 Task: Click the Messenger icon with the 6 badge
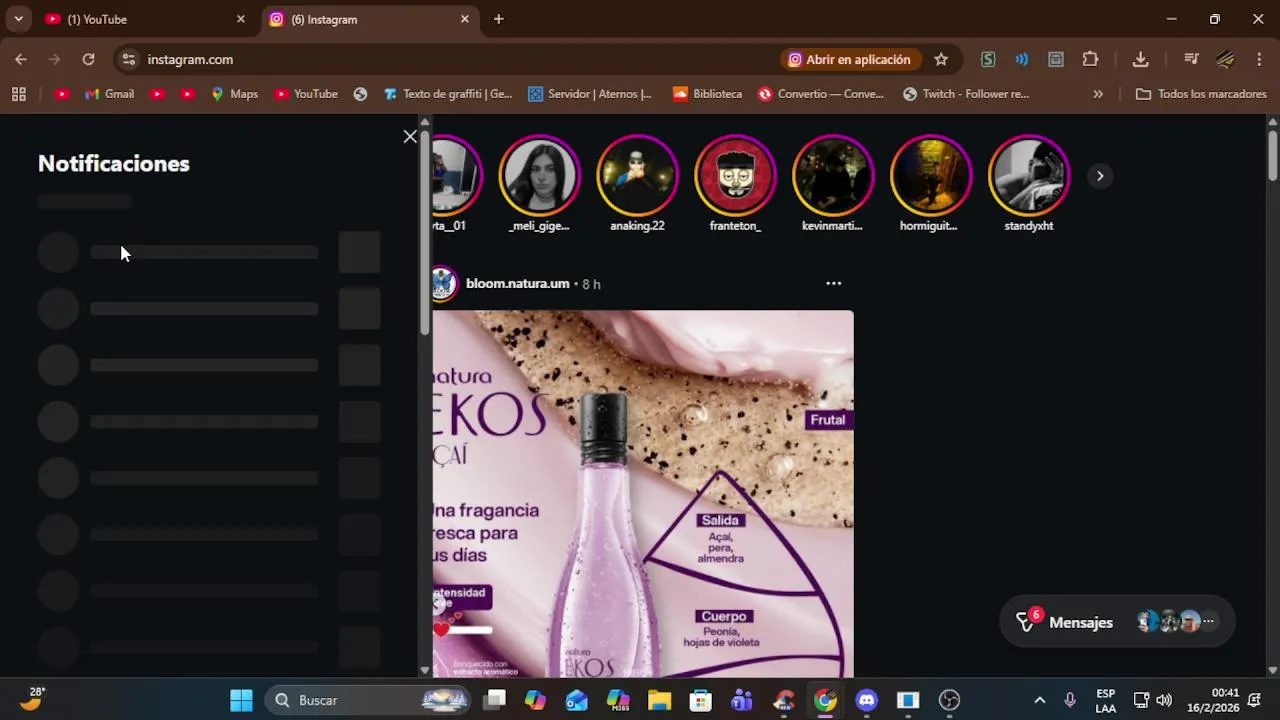[x=1026, y=622]
